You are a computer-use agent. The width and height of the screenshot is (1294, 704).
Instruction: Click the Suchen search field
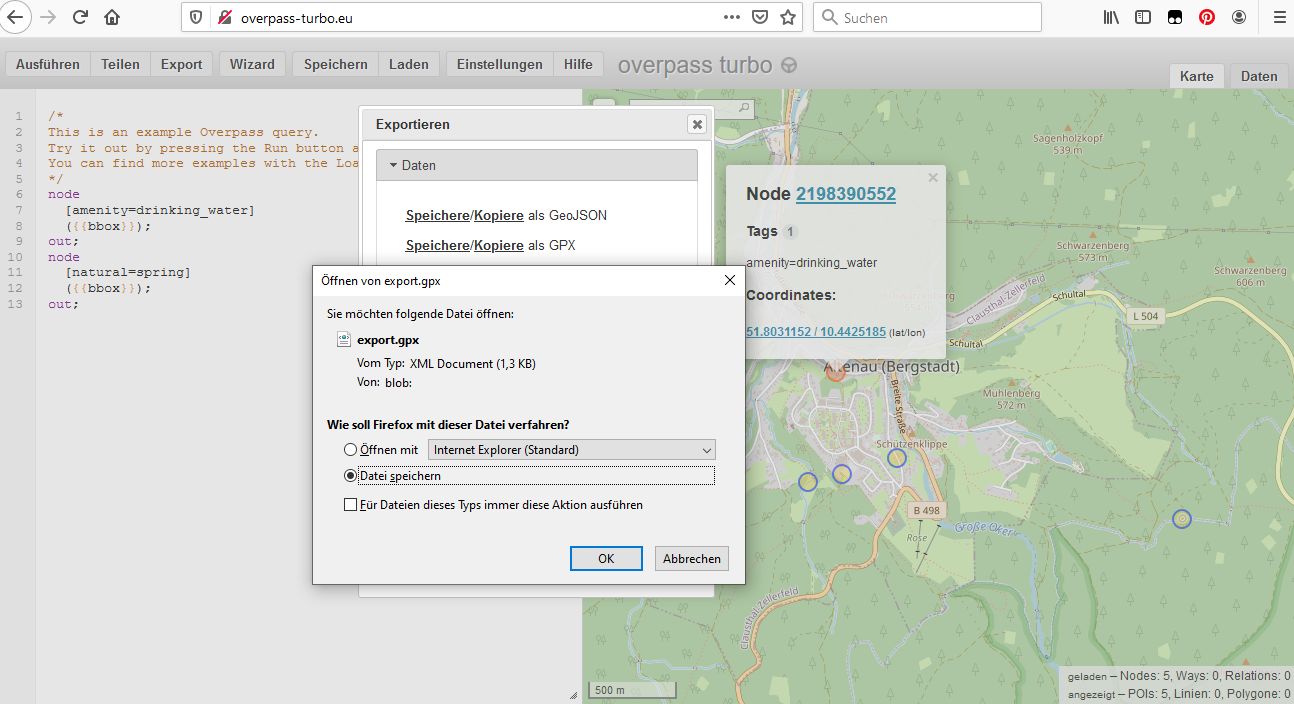click(x=928, y=17)
